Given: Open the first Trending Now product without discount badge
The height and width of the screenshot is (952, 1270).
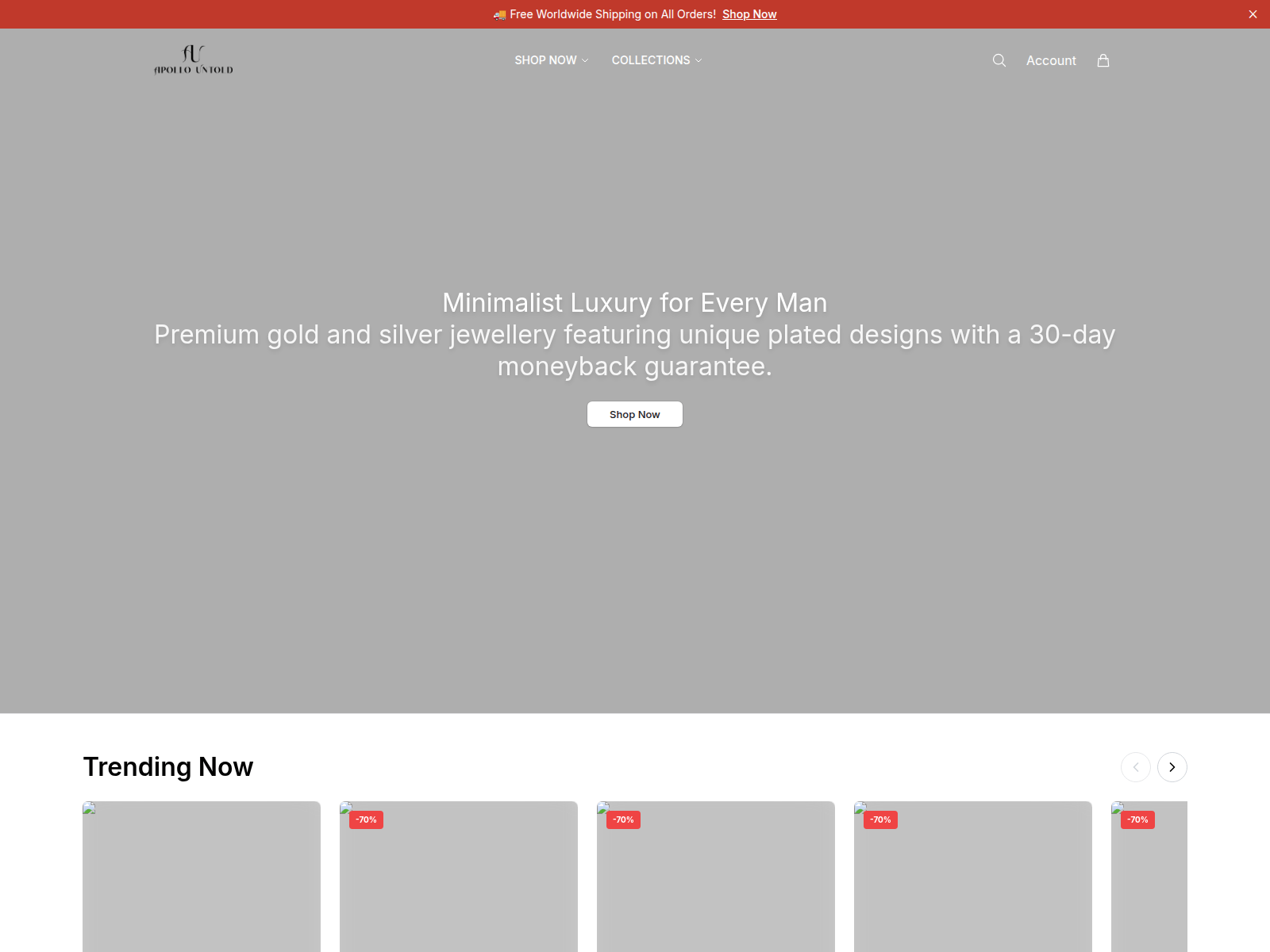Looking at the screenshot, I should click(202, 877).
